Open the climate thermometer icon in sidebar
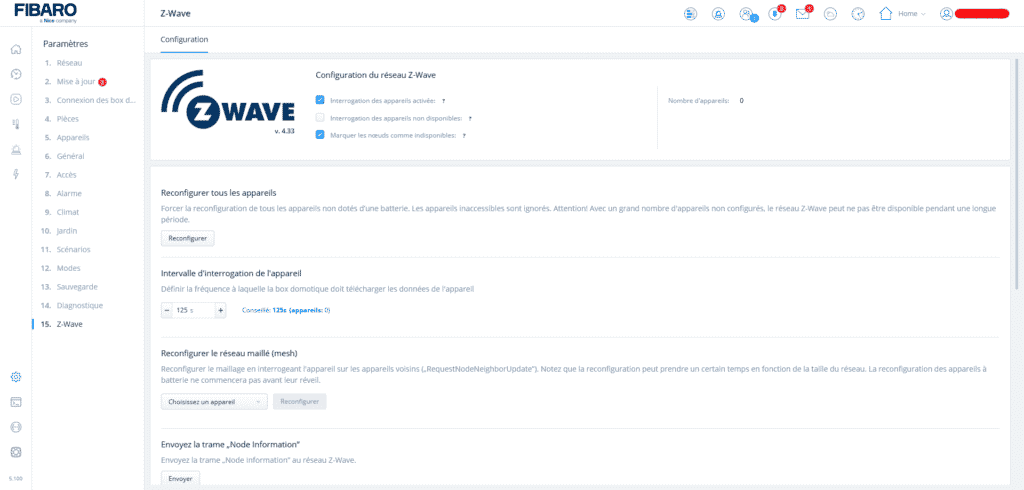The image size is (1024, 490). tap(16, 124)
